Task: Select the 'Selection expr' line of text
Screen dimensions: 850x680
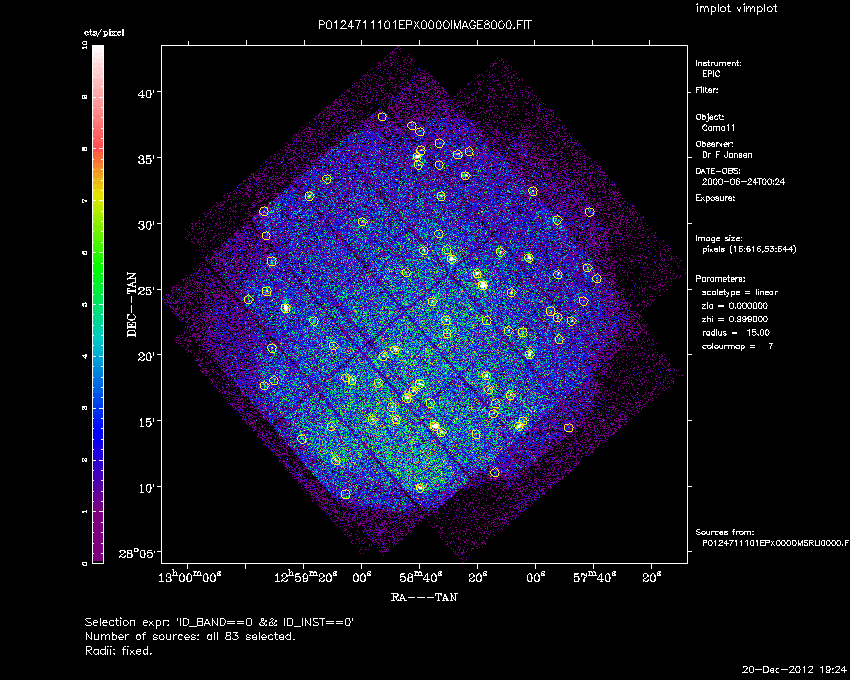Action: [x=220, y=623]
